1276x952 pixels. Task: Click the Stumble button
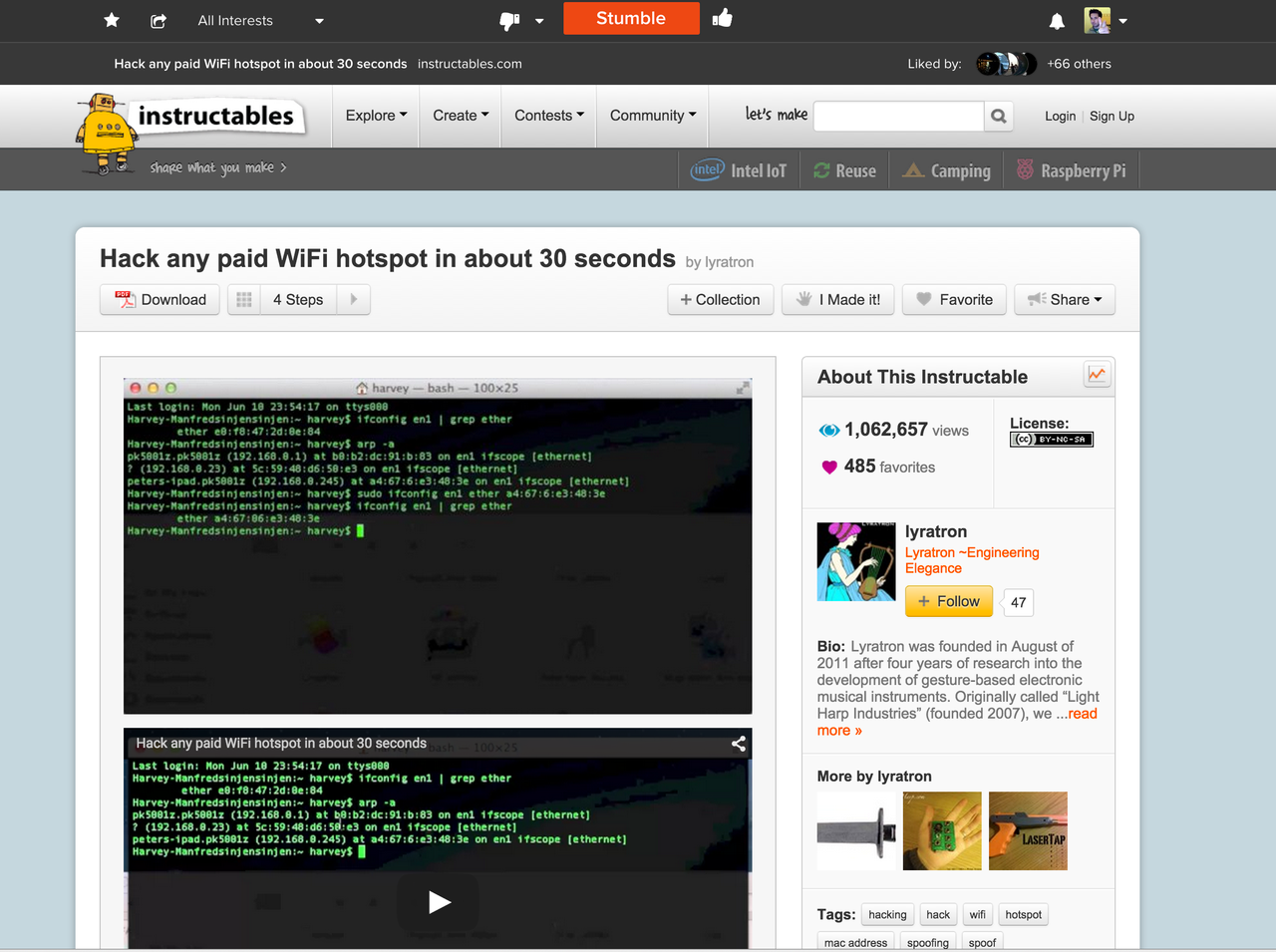point(631,18)
